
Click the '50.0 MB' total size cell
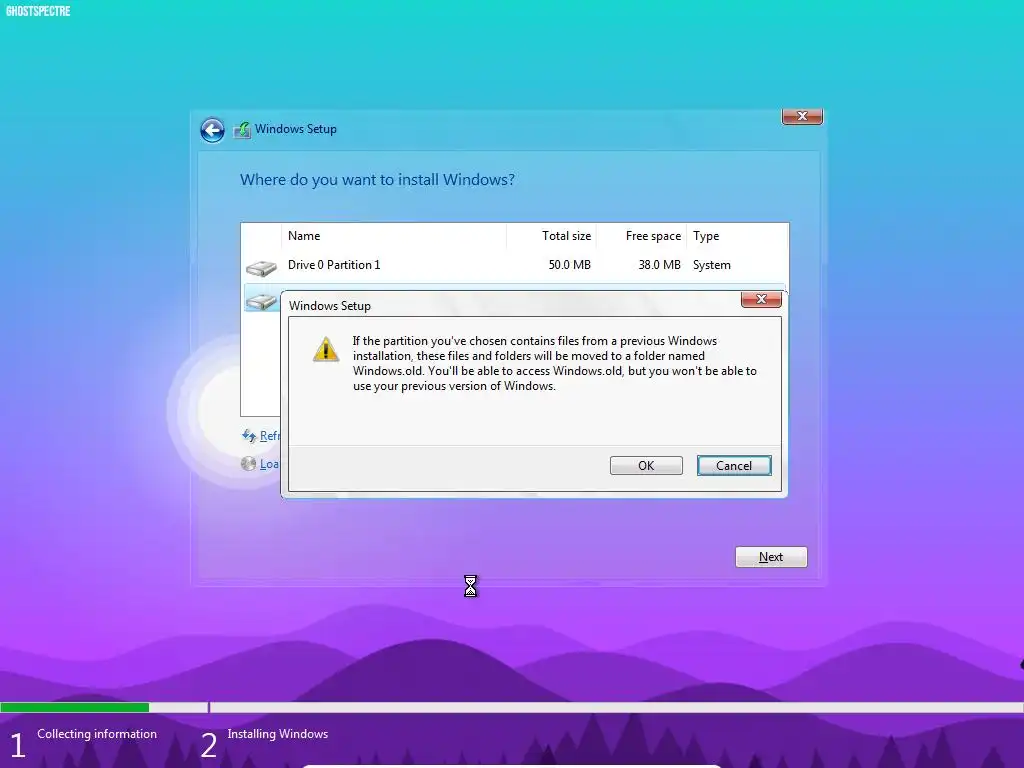(x=569, y=264)
